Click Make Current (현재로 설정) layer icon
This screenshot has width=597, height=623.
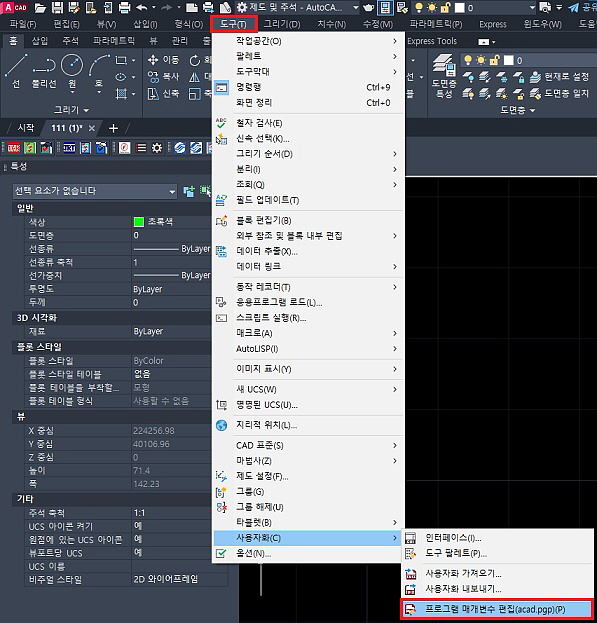[560, 77]
